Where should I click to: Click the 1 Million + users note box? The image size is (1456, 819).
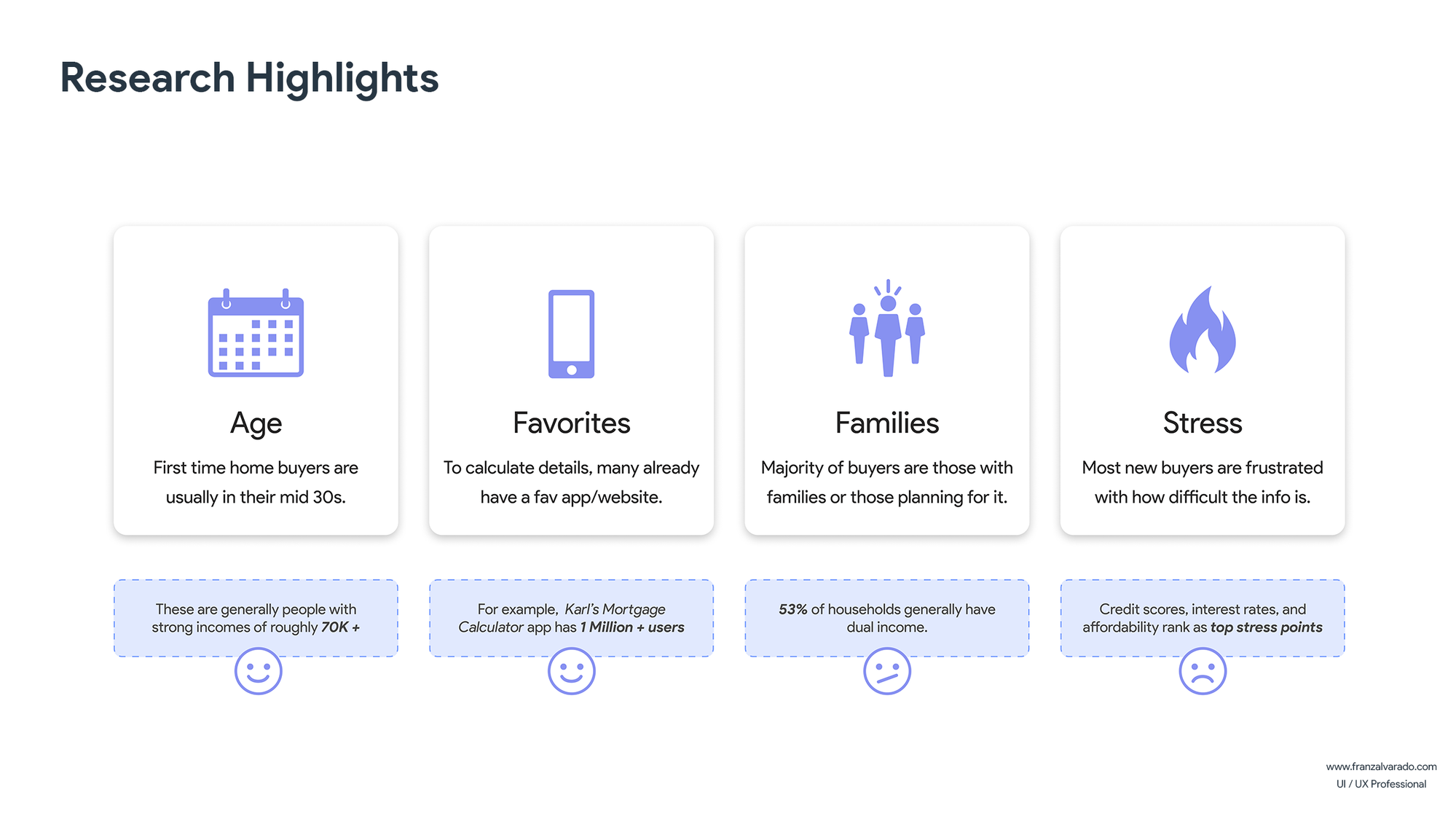point(571,618)
